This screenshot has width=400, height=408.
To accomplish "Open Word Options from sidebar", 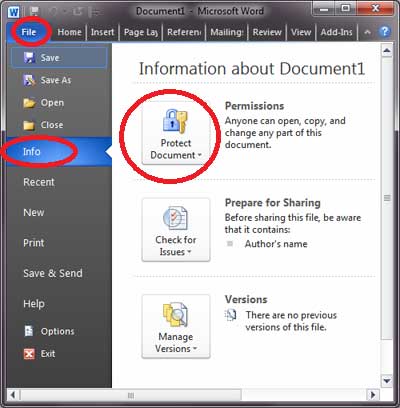I will (x=49, y=331).
